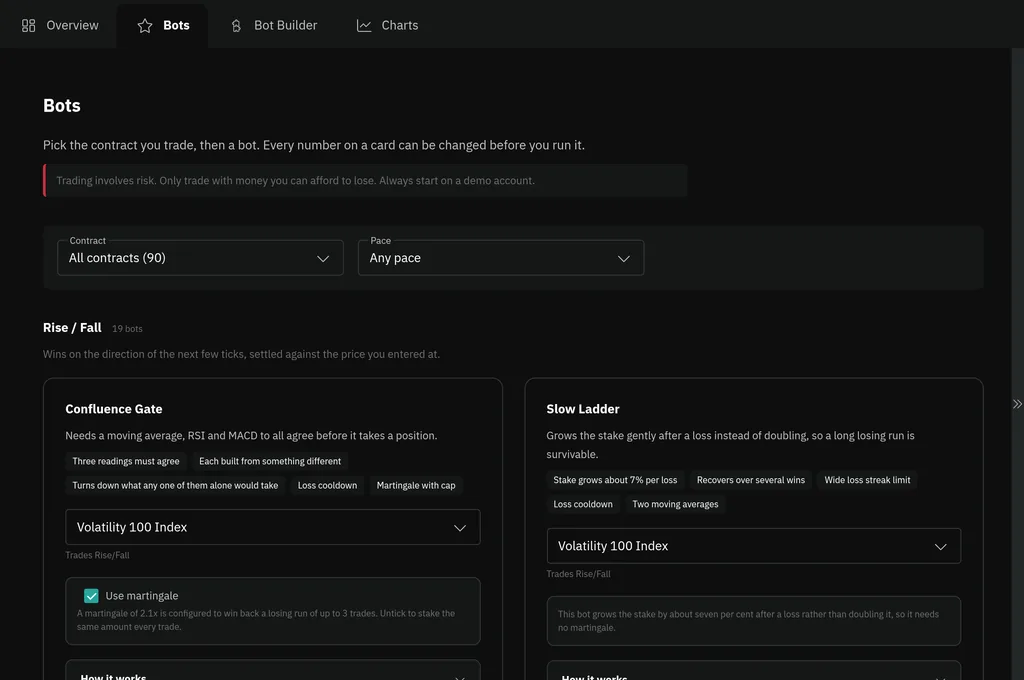
Task: Open the Contract dropdown showing All contracts (90)
Action: pyautogui.click(x=200, y=258)
